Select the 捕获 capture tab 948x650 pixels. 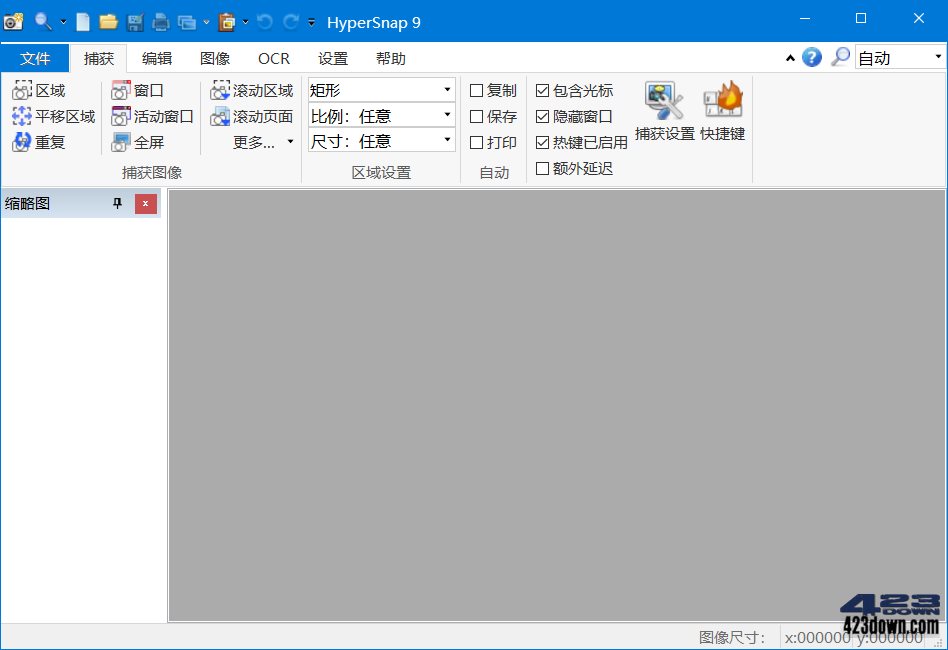point(99,58)
